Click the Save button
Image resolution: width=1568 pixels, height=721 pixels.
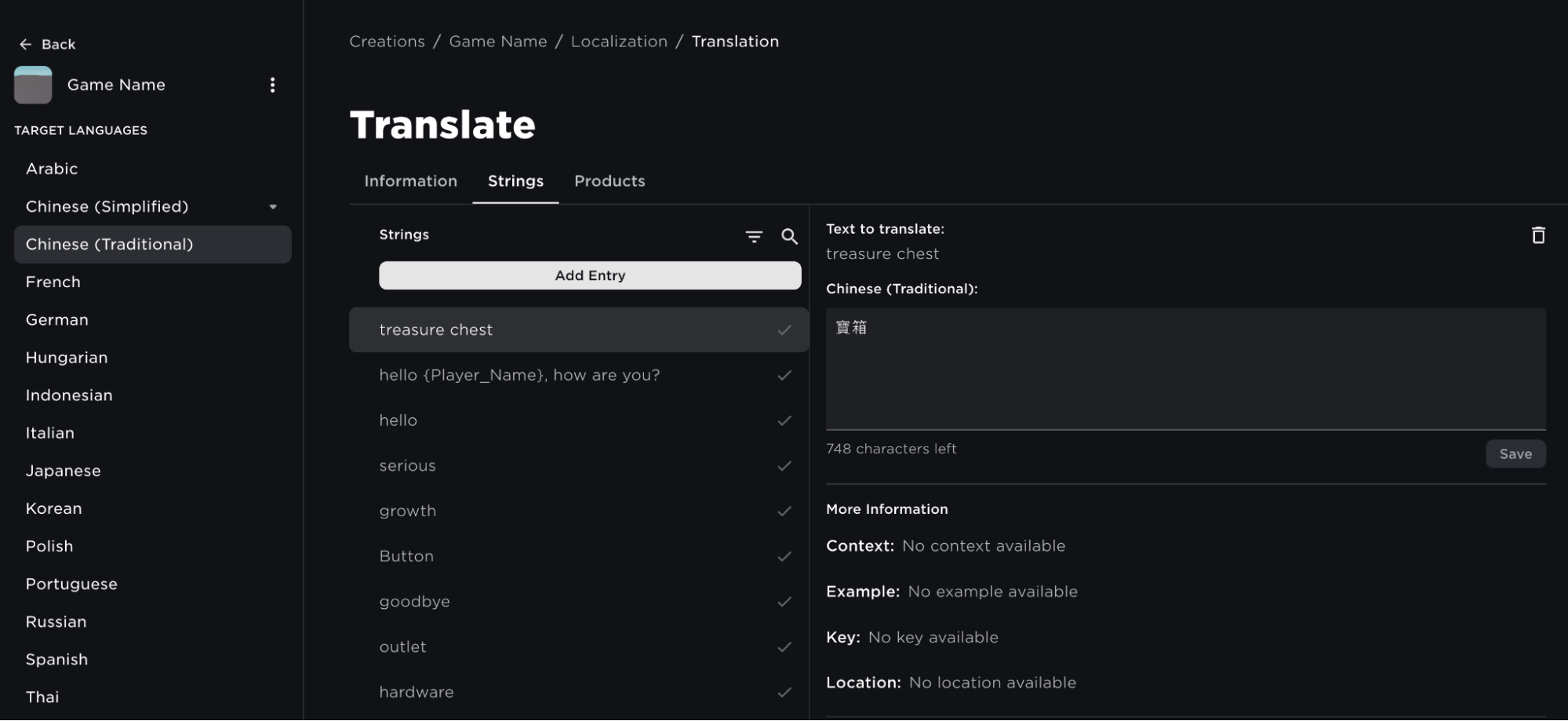coord(1515,454)
